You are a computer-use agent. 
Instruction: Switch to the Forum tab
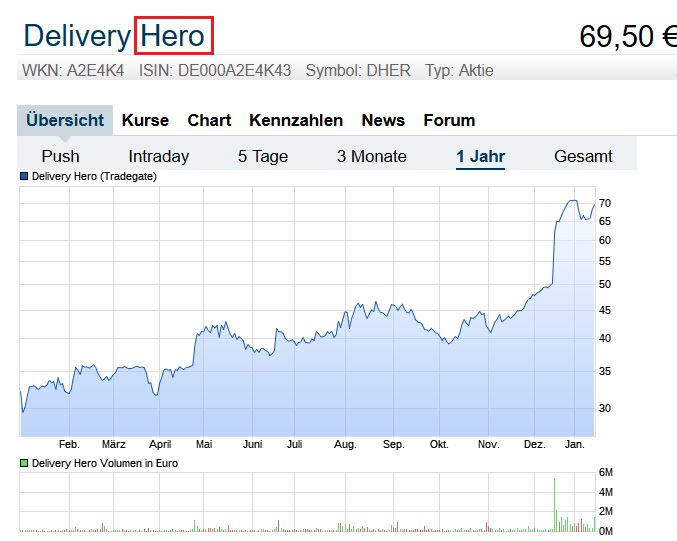pos(449,120)
